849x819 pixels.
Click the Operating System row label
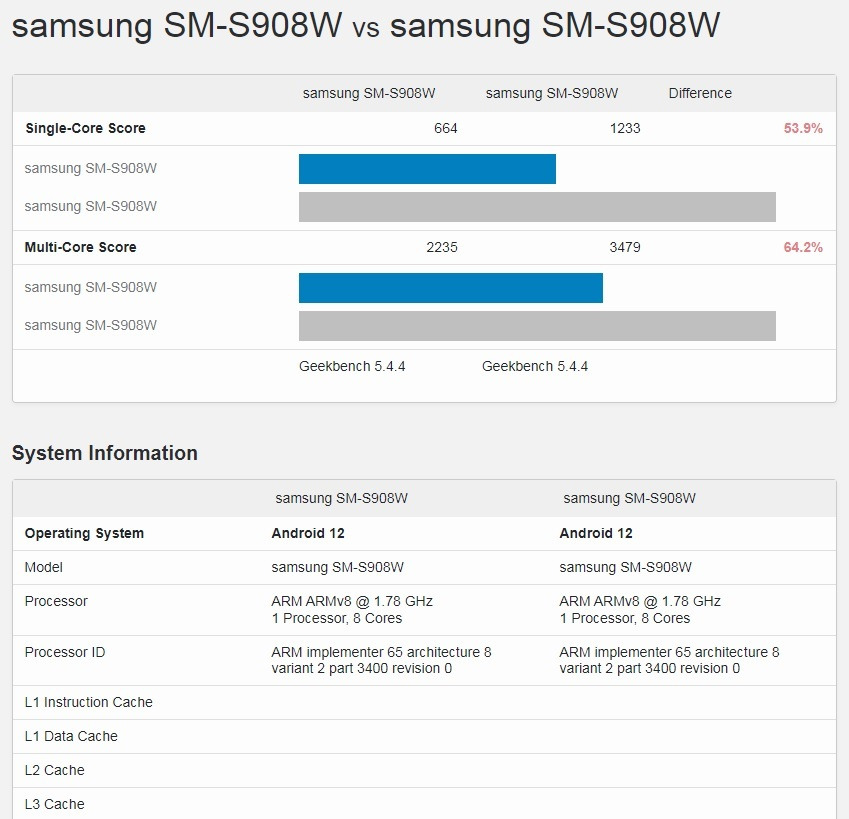tap(84, 533)
